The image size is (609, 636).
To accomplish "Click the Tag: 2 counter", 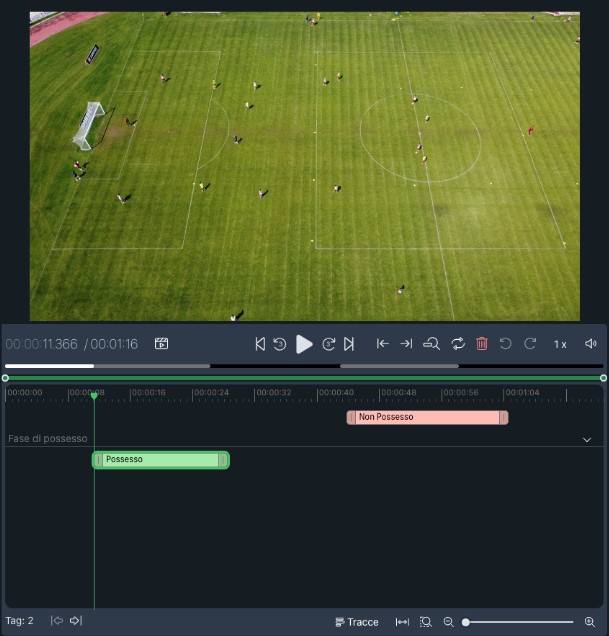I will 19,621.
